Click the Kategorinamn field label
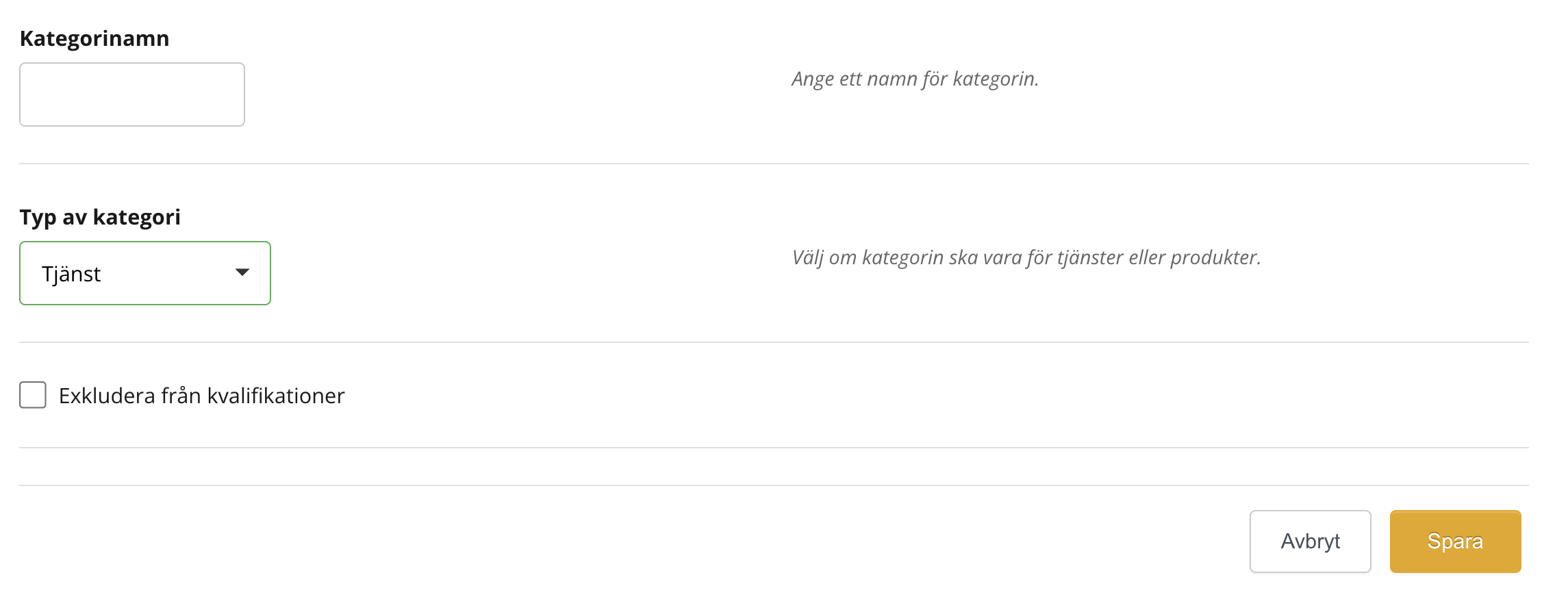 (94, 38)
